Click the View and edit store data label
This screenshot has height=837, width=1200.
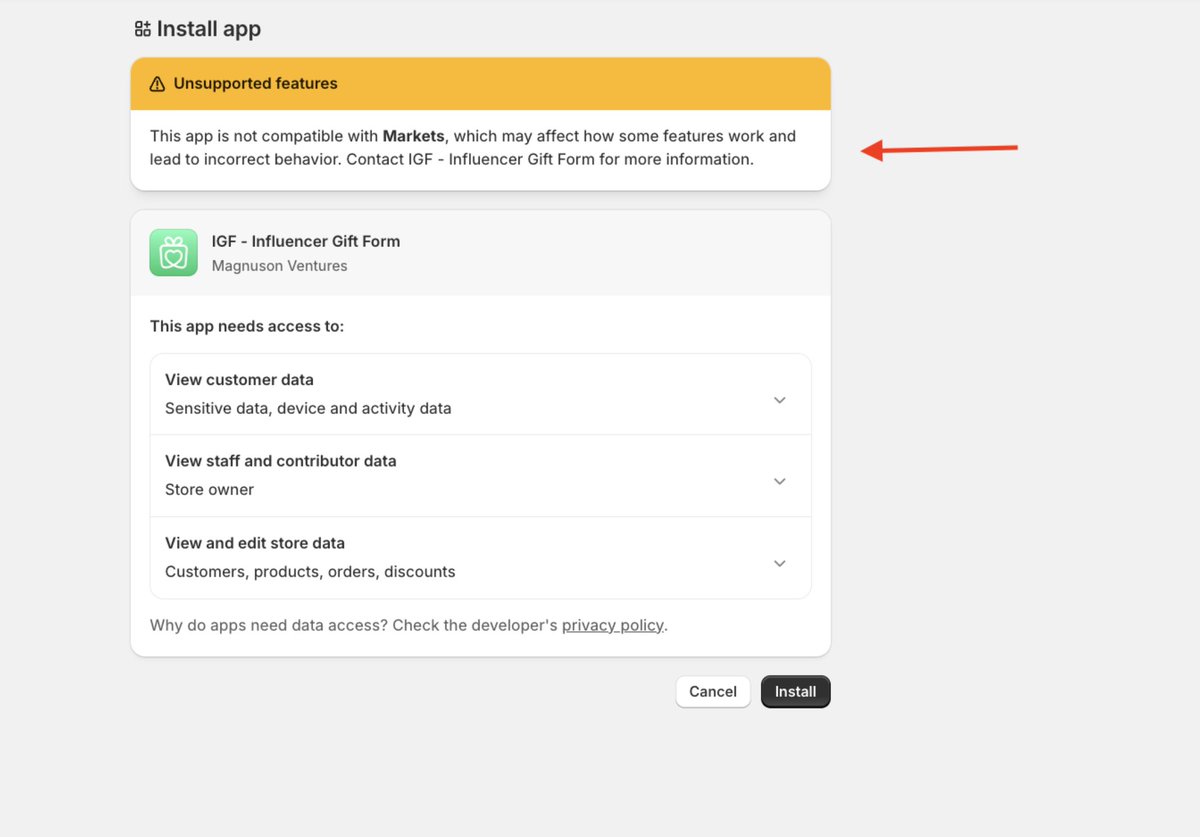pos(255,543)
